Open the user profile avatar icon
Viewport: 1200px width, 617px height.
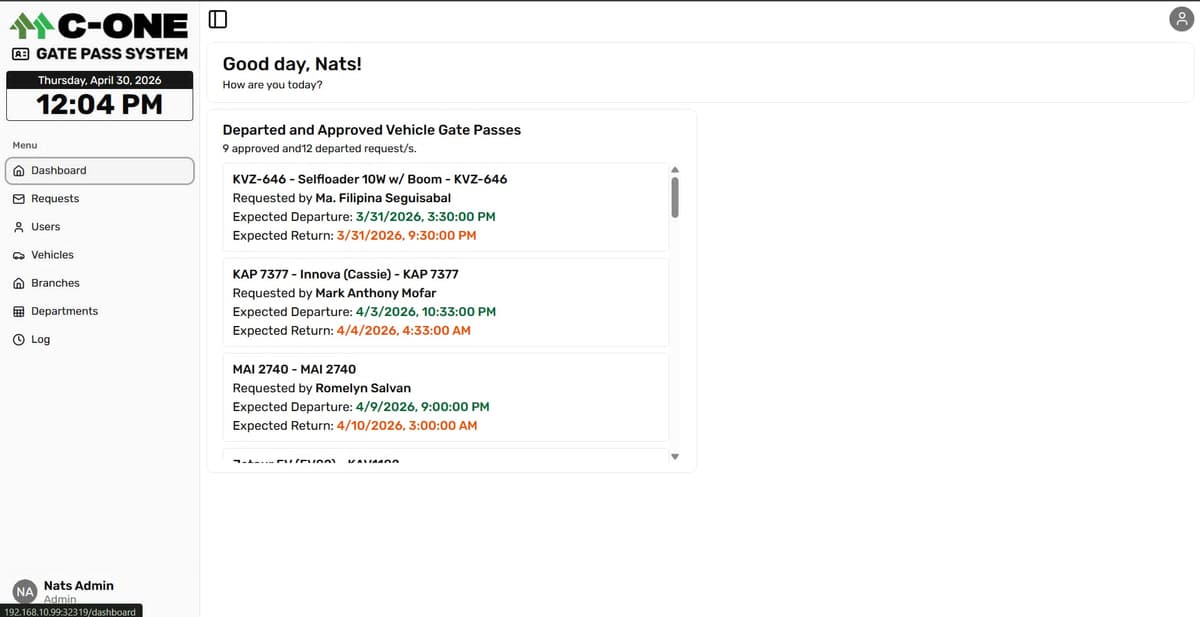point(1182,19)
